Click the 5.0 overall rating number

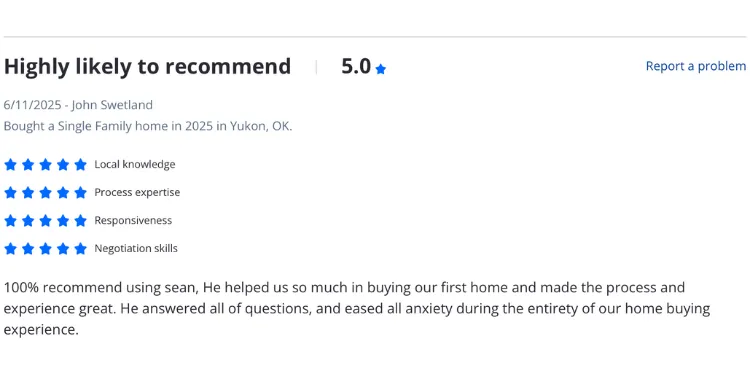pos(356,66)
